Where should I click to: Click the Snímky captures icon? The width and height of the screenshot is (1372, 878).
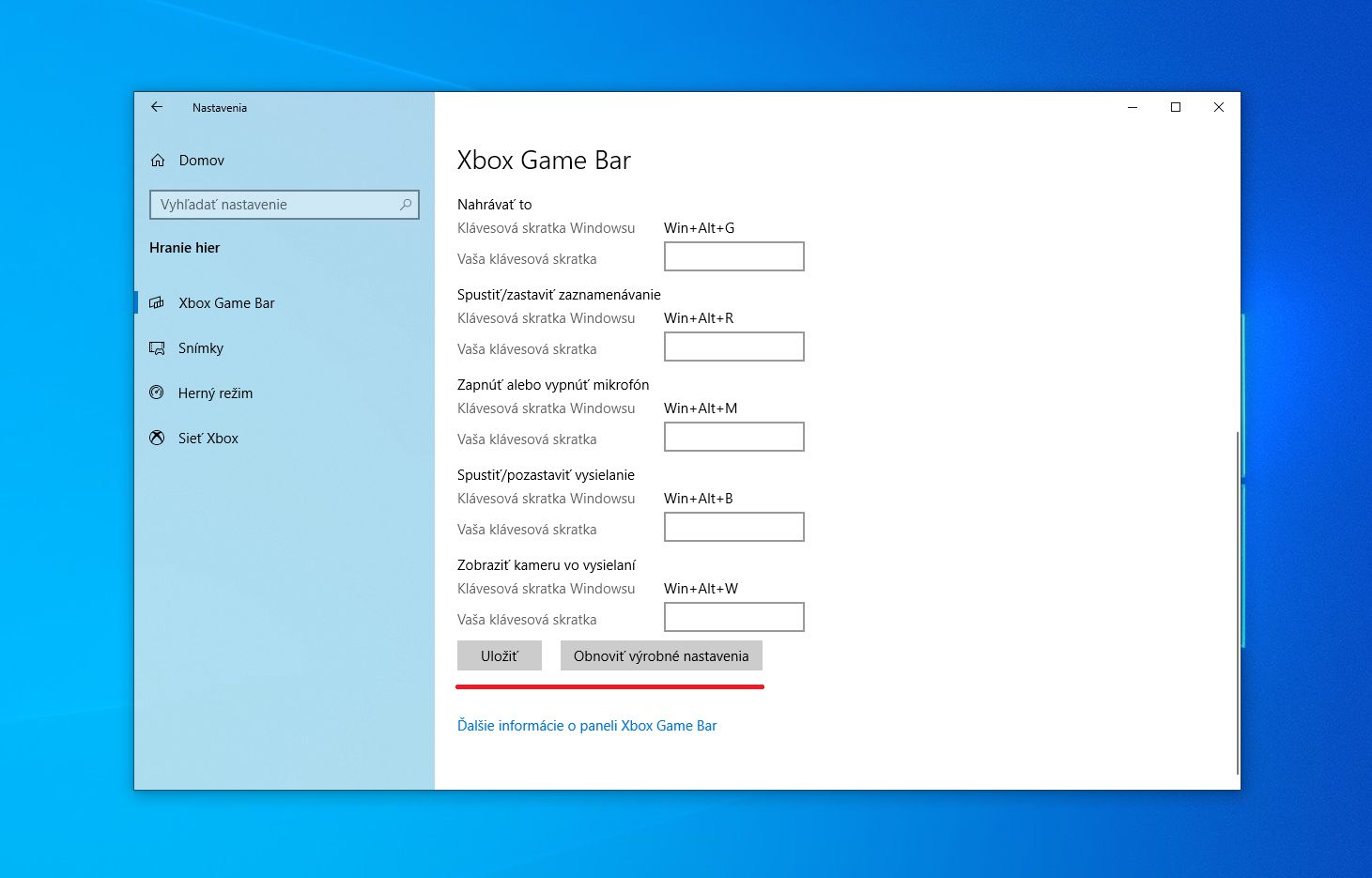pyautogui.click(x=157, y=348)
